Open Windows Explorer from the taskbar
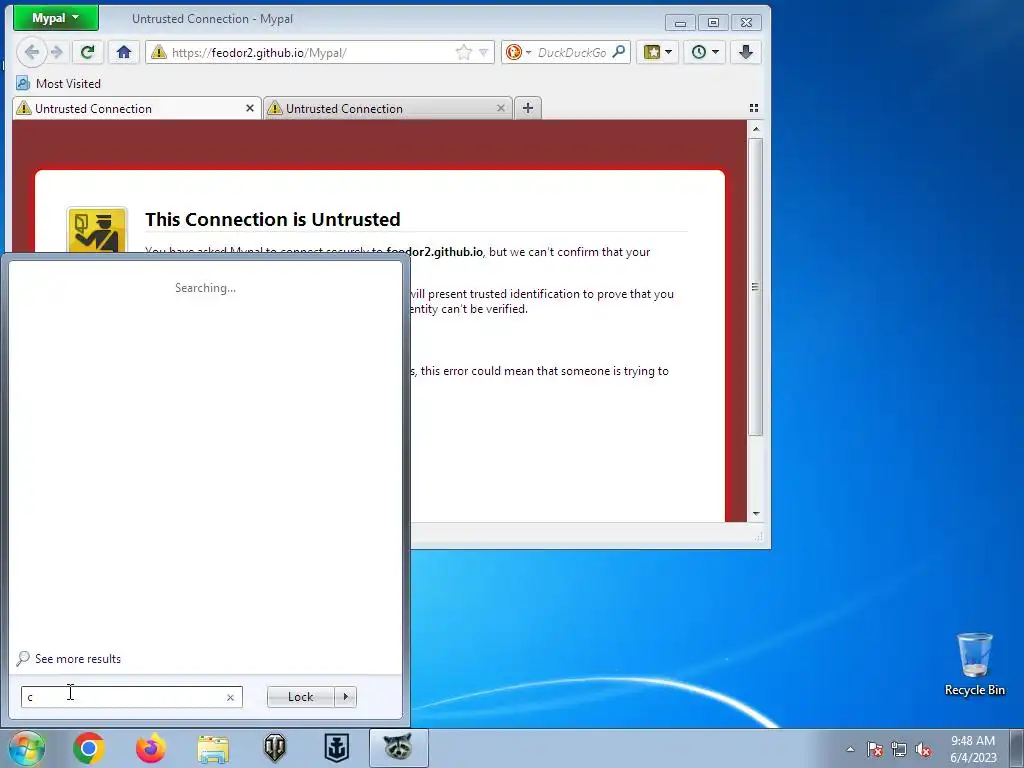This screenshot has height=768, width=1024. coord(213,748)
